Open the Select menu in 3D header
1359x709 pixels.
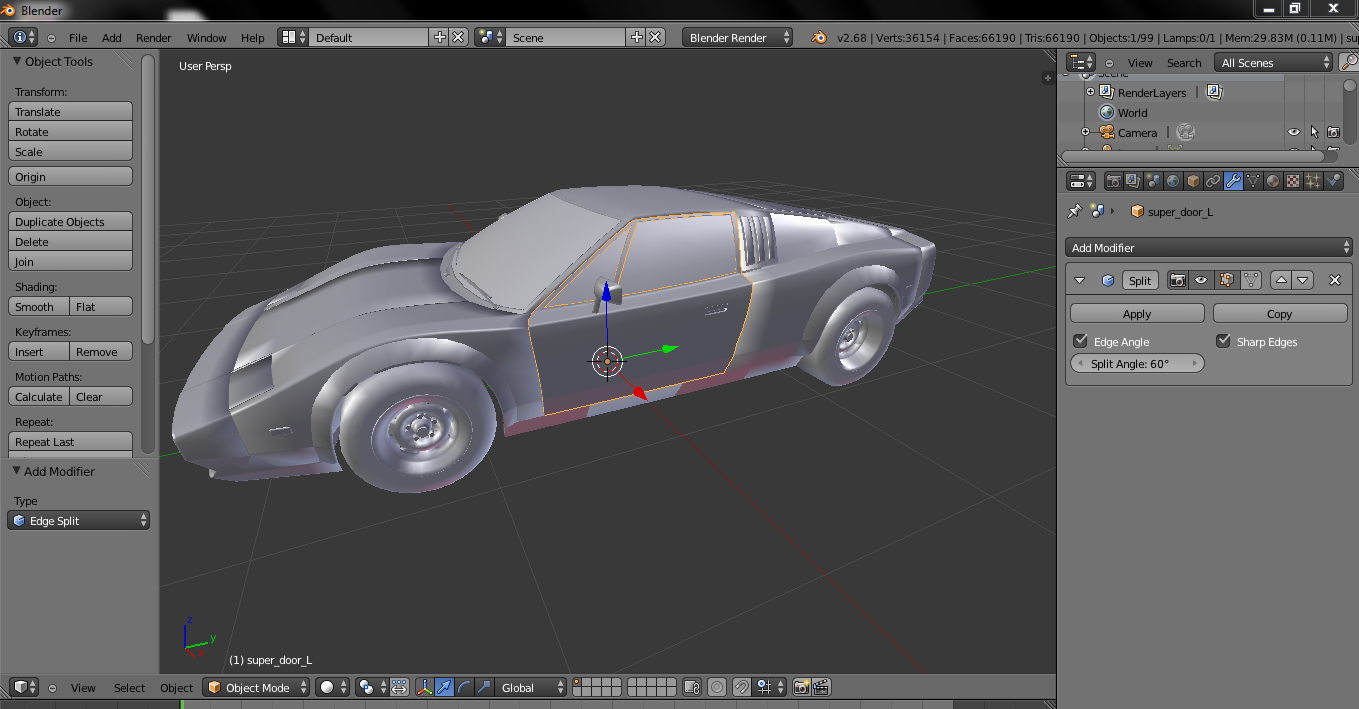[x=130, y=687]
